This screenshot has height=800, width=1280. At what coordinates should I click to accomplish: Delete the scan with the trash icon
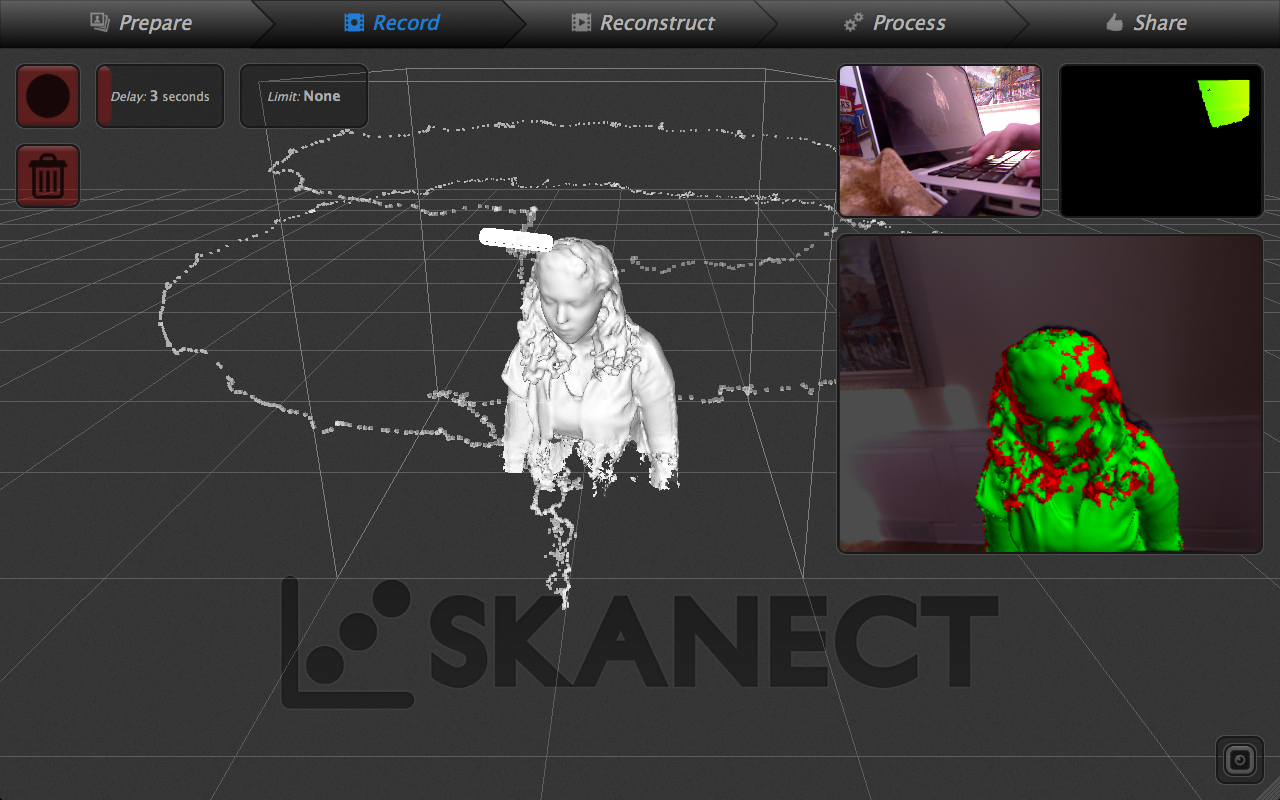click(x=48, y=176)
